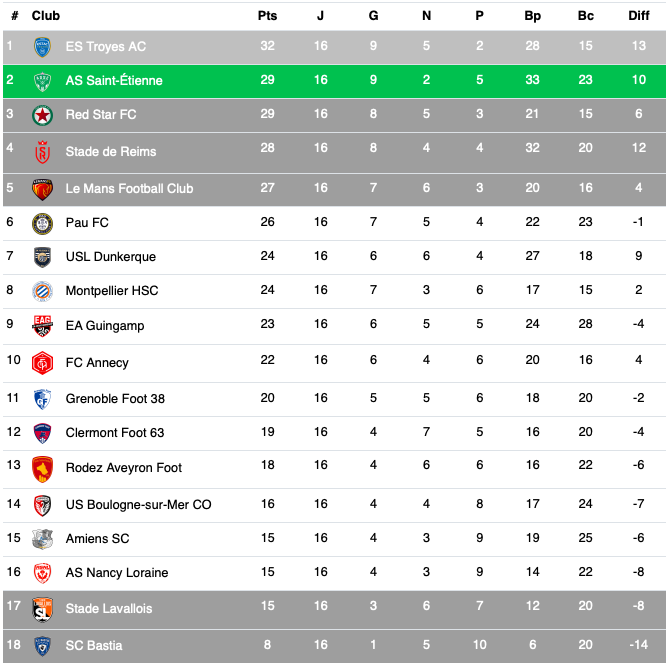Open the USL Dunkerque team link
The width and height of the screenshot is (666, 667).
[111, 257]
